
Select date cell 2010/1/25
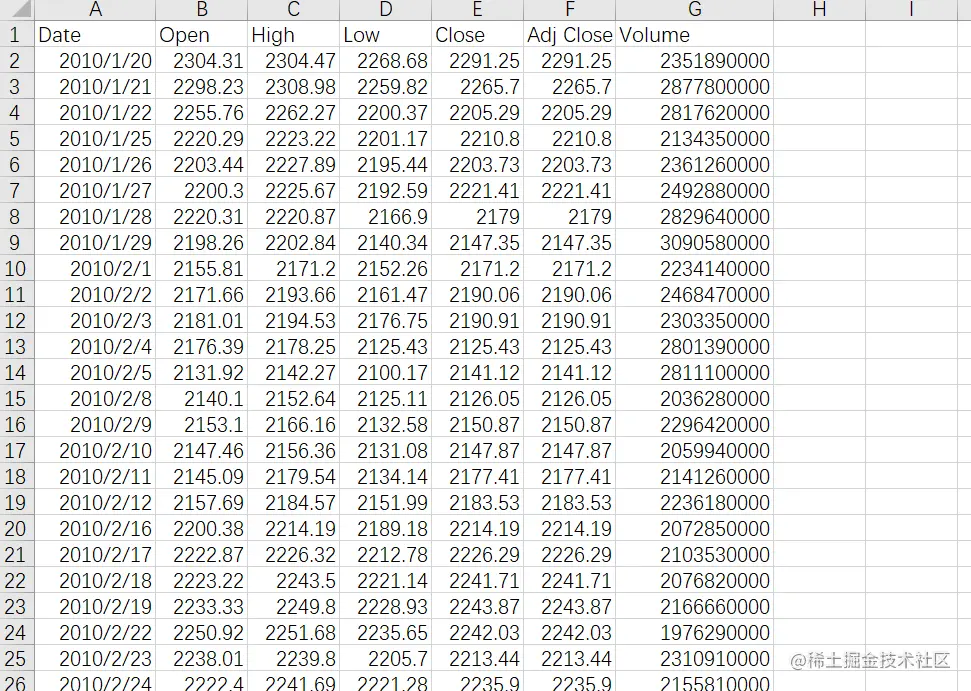click(95, 139)
